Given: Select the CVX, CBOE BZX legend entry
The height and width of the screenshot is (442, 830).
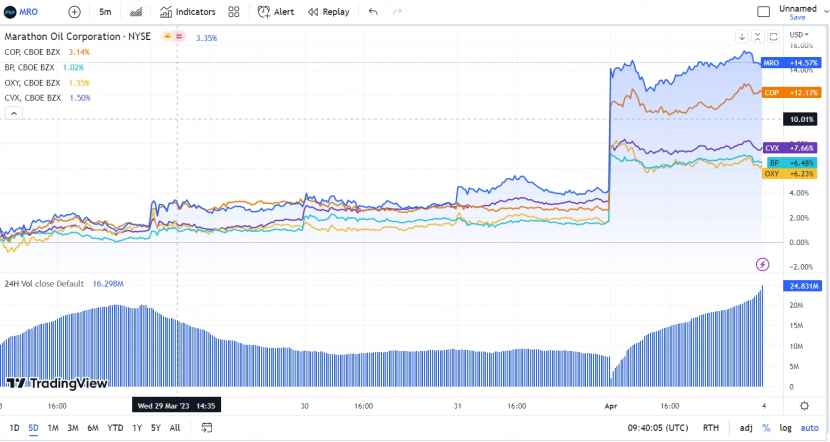Looking at the screenshot, I should [33, 98].
